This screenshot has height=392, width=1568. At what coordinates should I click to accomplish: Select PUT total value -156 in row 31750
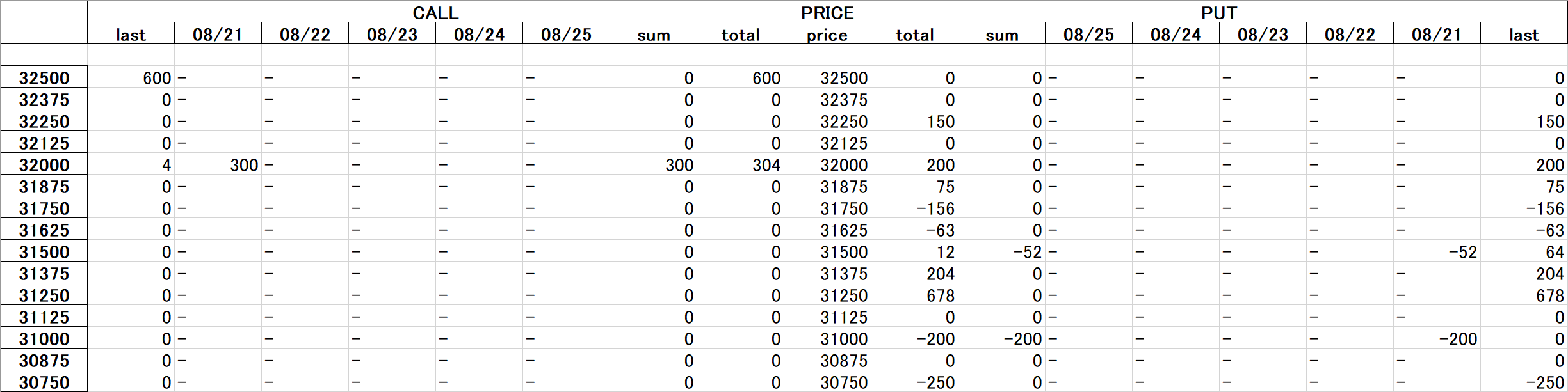[x=914, y=208]
